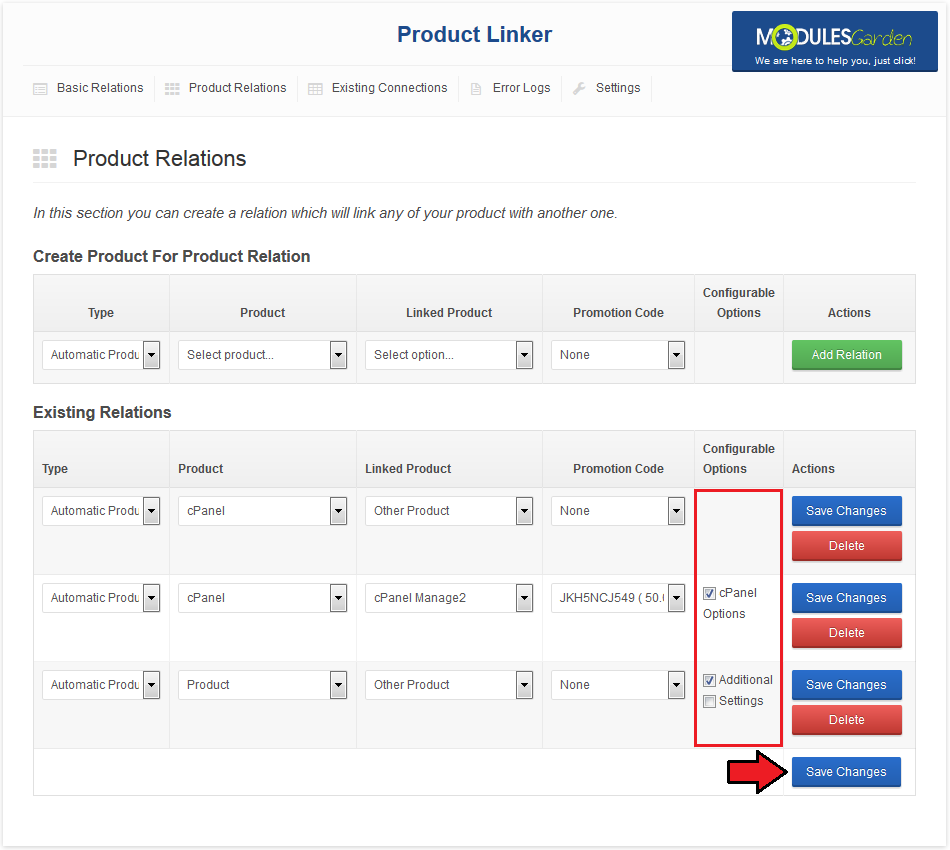
Task: Open the Error Logs tab
Action: click(521, 88)
